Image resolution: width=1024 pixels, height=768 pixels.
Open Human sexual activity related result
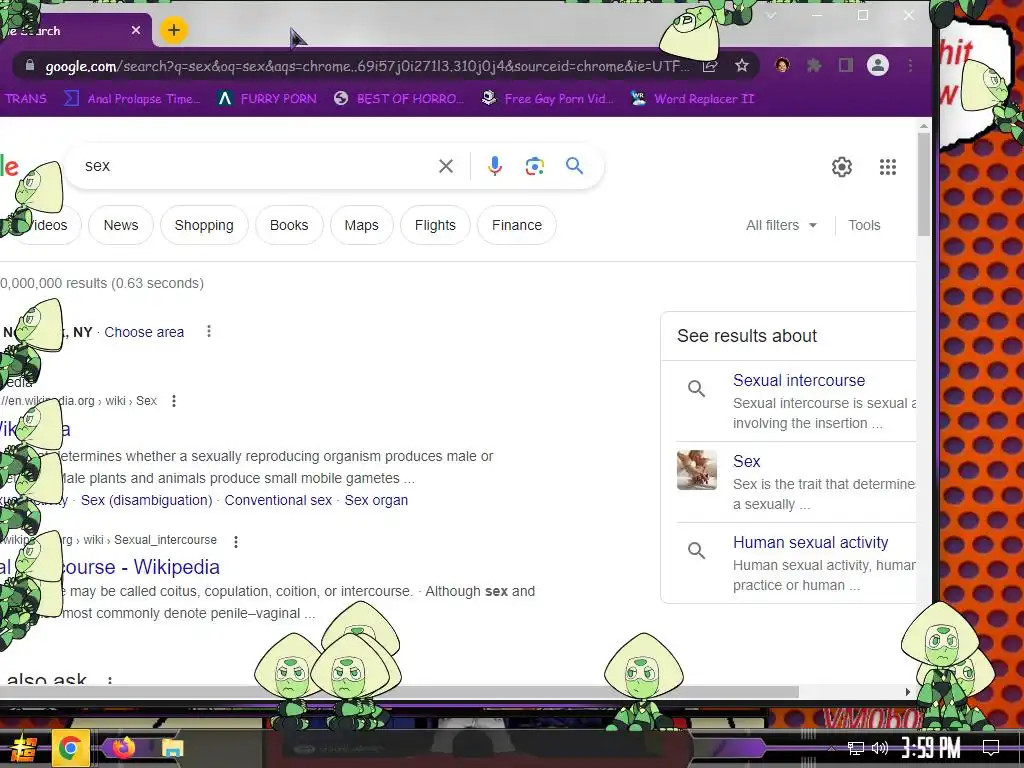810,542
